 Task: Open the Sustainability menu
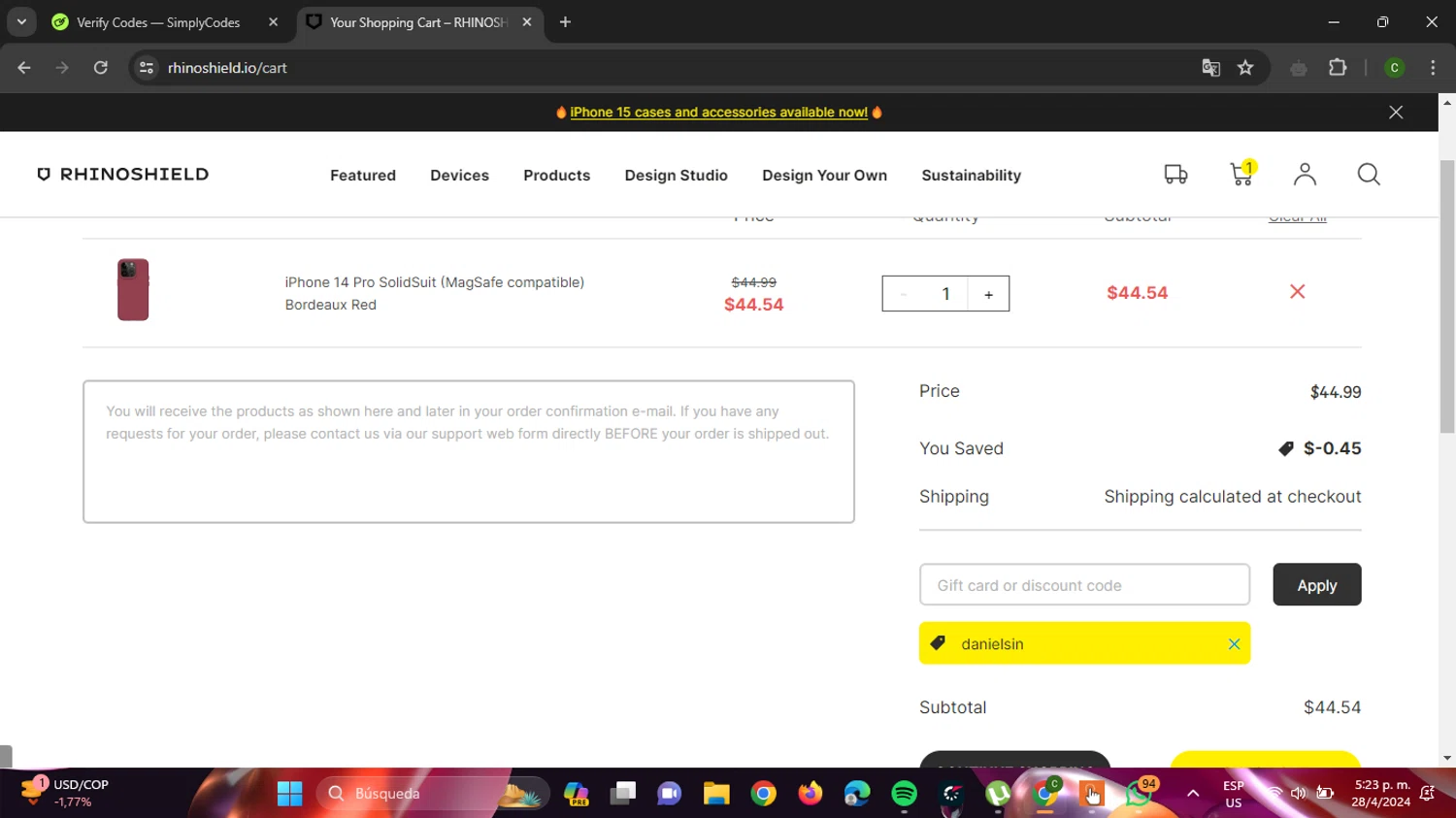(971, 176)
